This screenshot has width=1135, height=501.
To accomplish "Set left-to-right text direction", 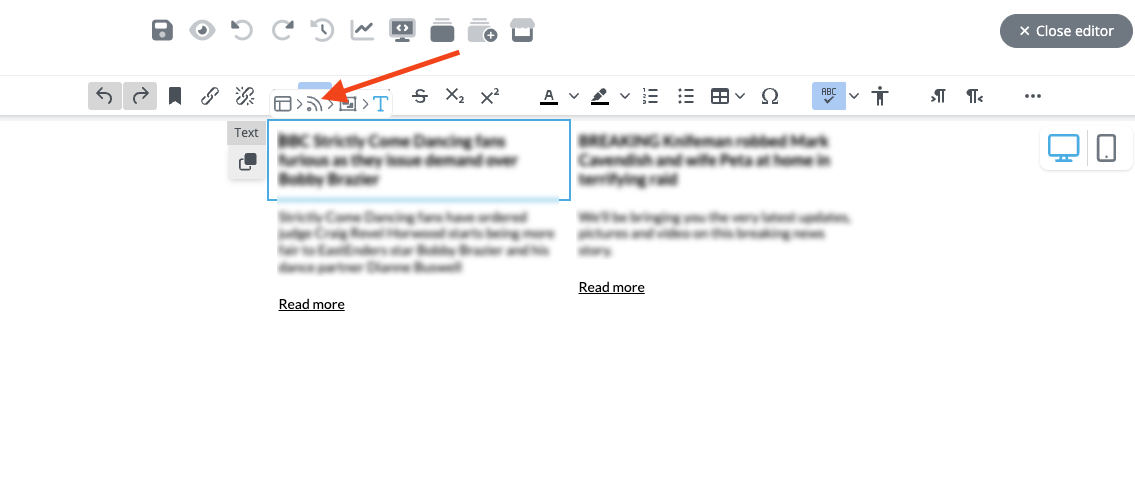I will [938, 96].
